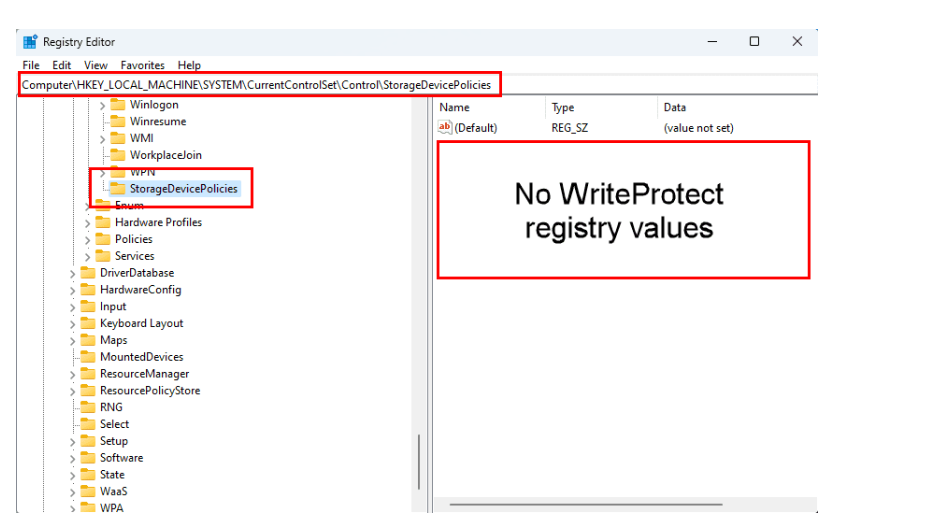
Task: Open the File menu
Action: click(x=31, y=65)
